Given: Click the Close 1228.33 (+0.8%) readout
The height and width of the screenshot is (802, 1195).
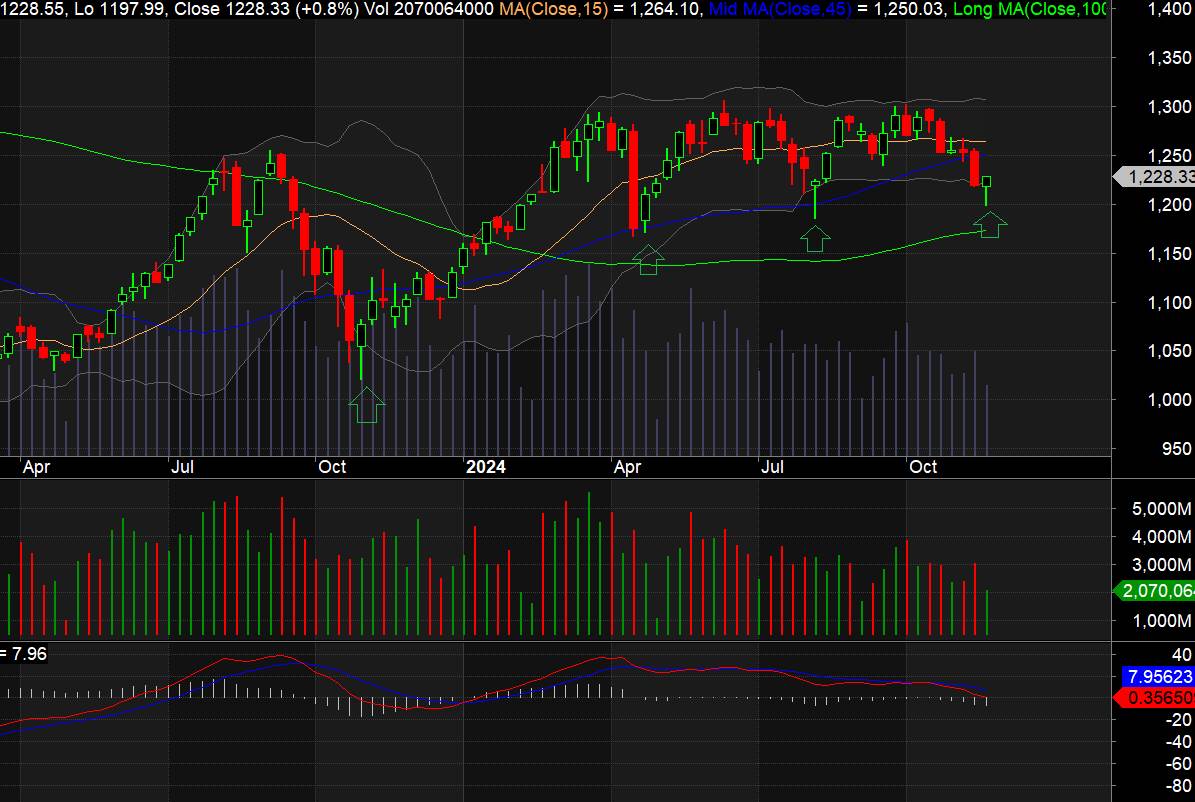Looking at the screenshot, I should pyautogui.click(x=279, y=9).
